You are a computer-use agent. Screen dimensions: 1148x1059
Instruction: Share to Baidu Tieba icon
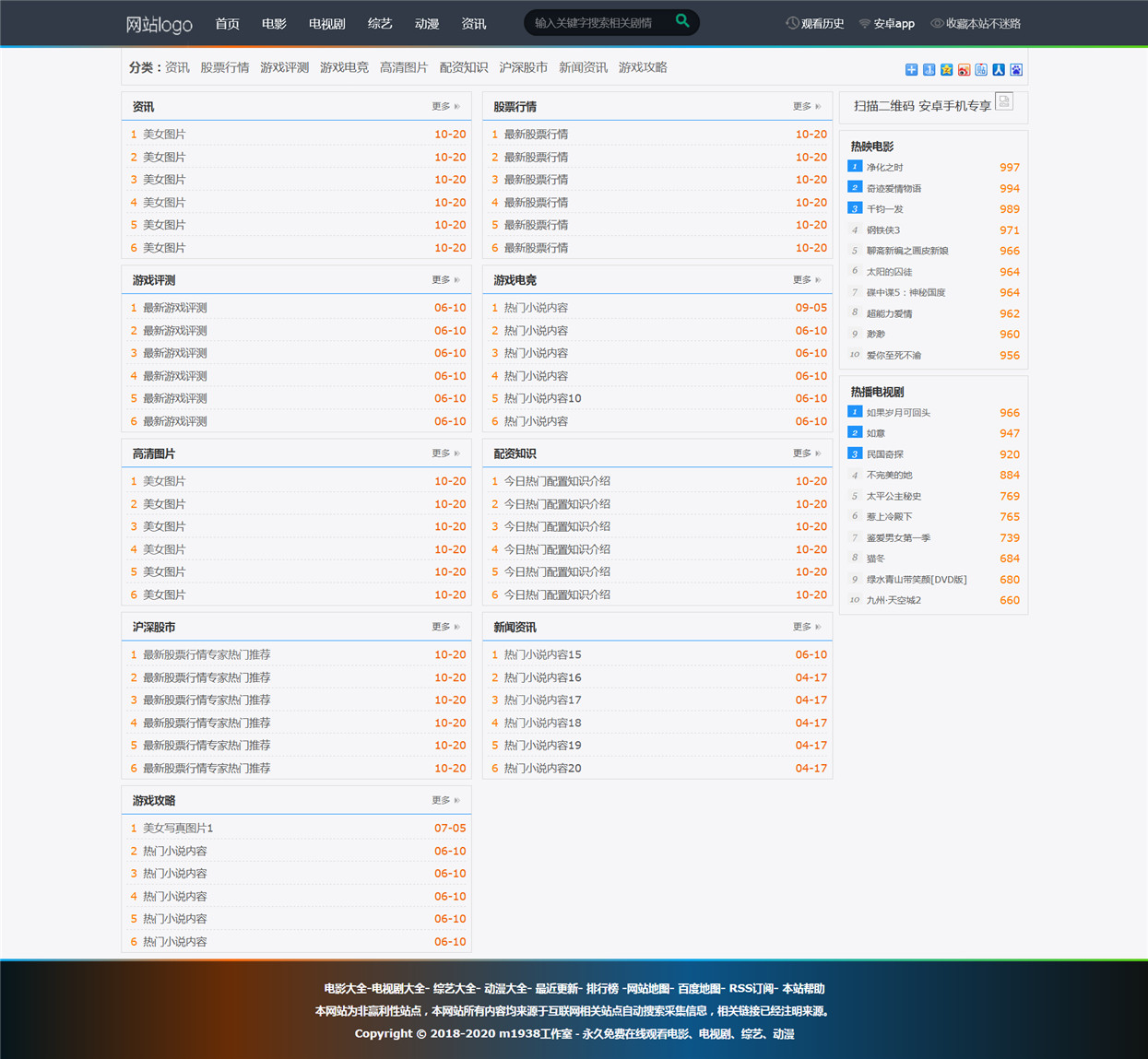[981, 69]
